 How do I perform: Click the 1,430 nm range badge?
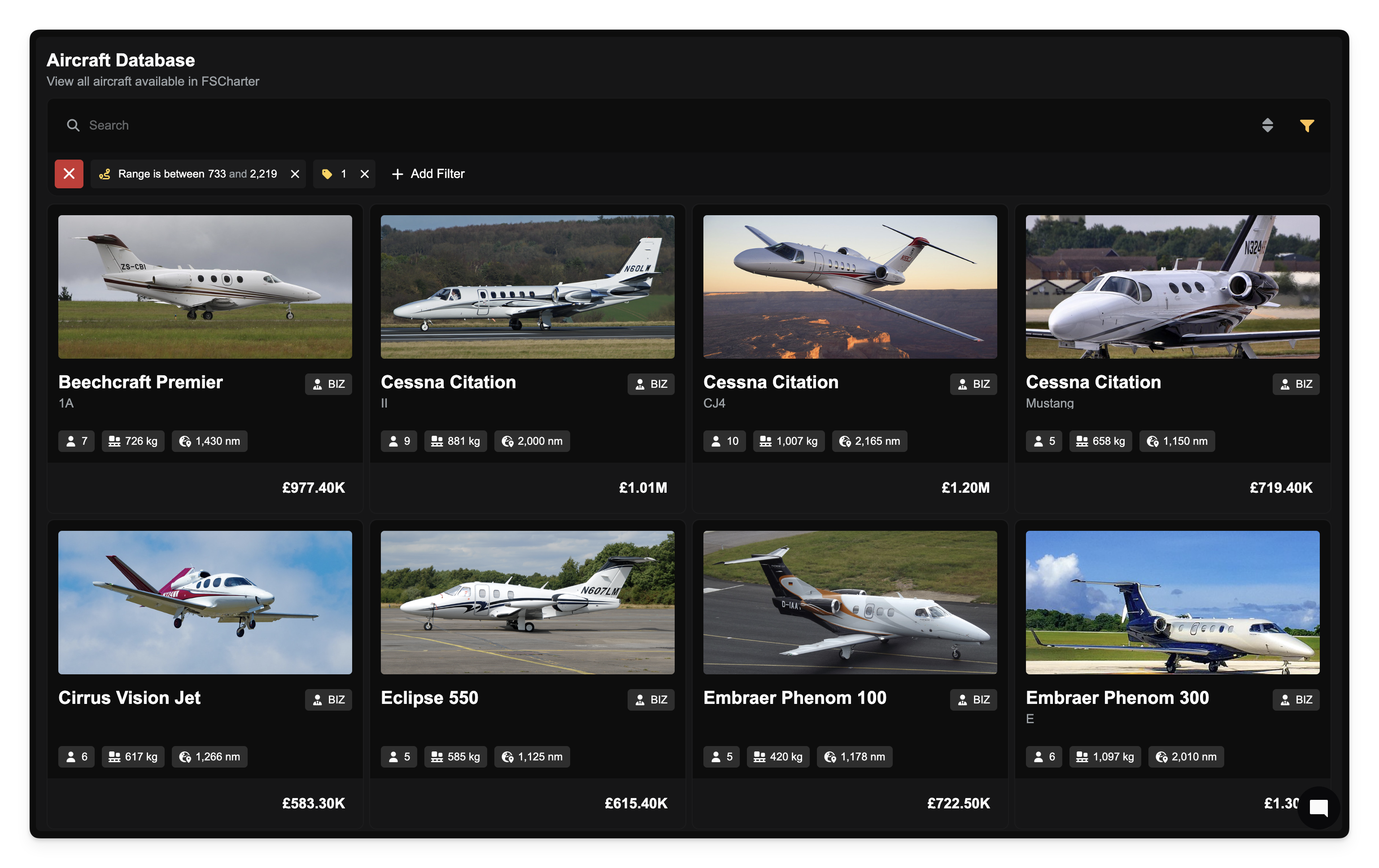click(209, 441)
